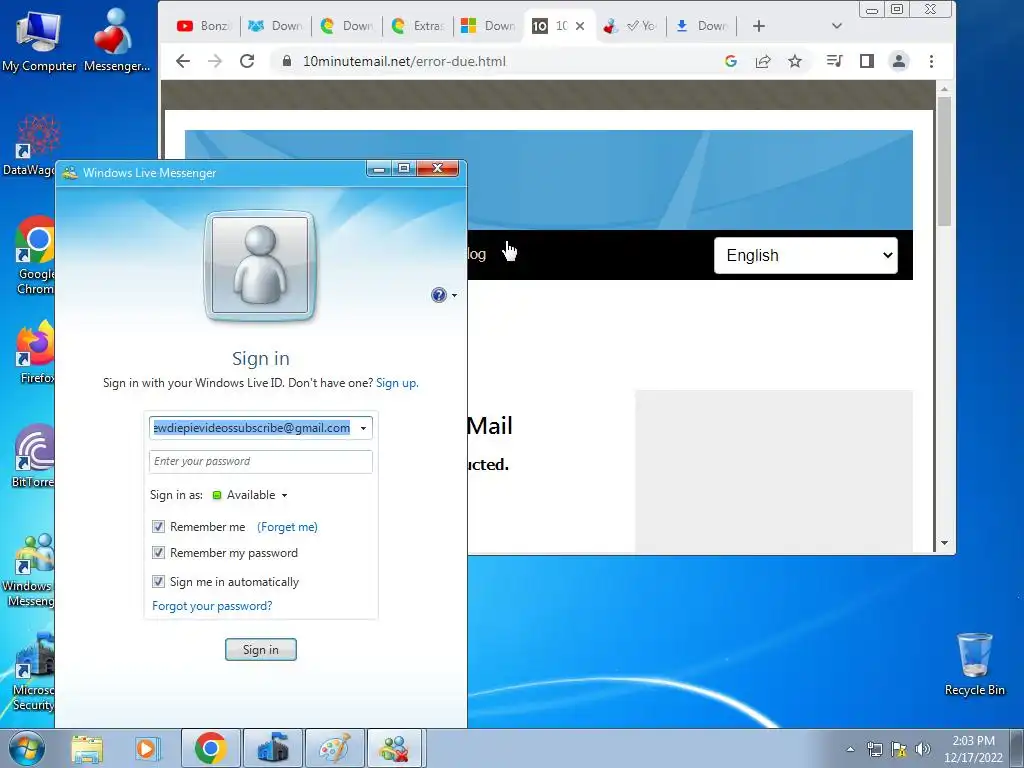Switch to Chrome on the taskbar

pyautogui.click(x=210, y=748)
